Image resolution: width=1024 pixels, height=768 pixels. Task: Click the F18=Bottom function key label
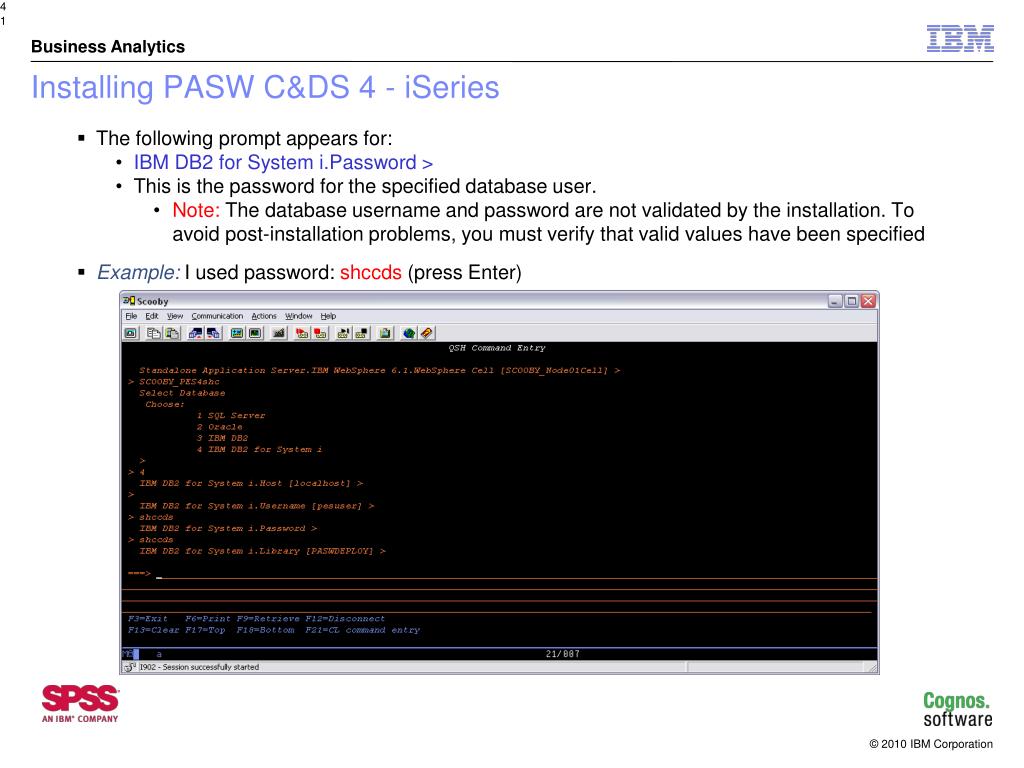[265, 630]
